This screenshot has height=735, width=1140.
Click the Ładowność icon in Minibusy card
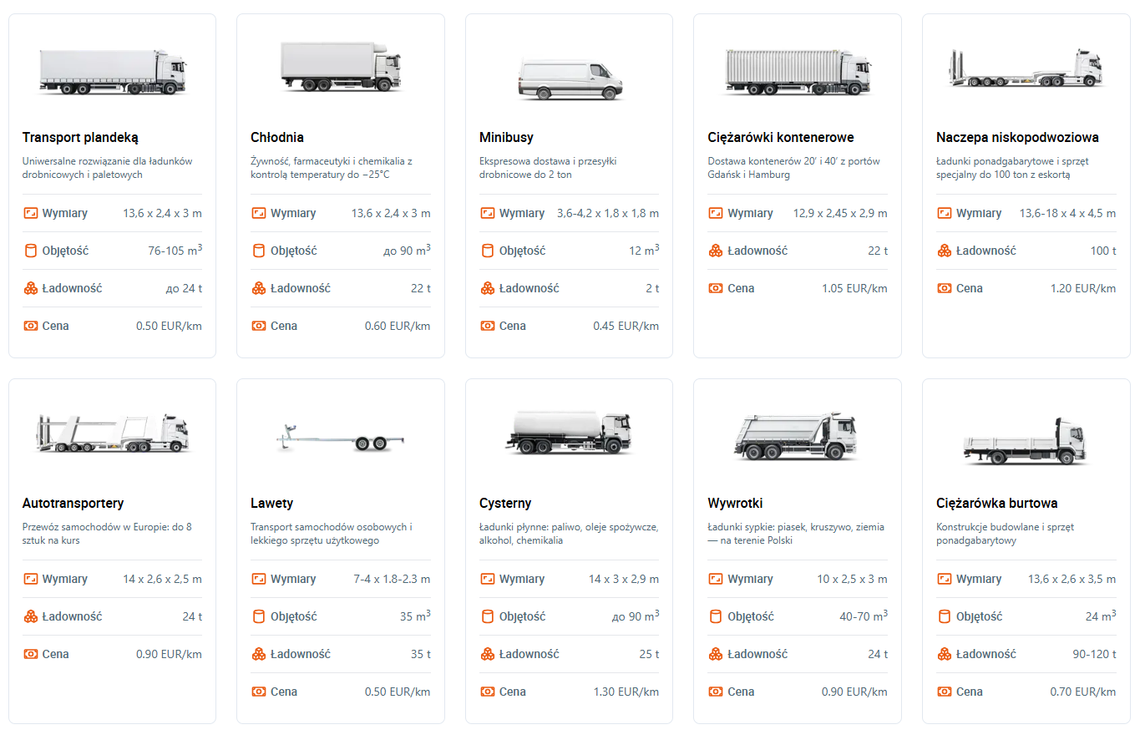coord(487,289)
